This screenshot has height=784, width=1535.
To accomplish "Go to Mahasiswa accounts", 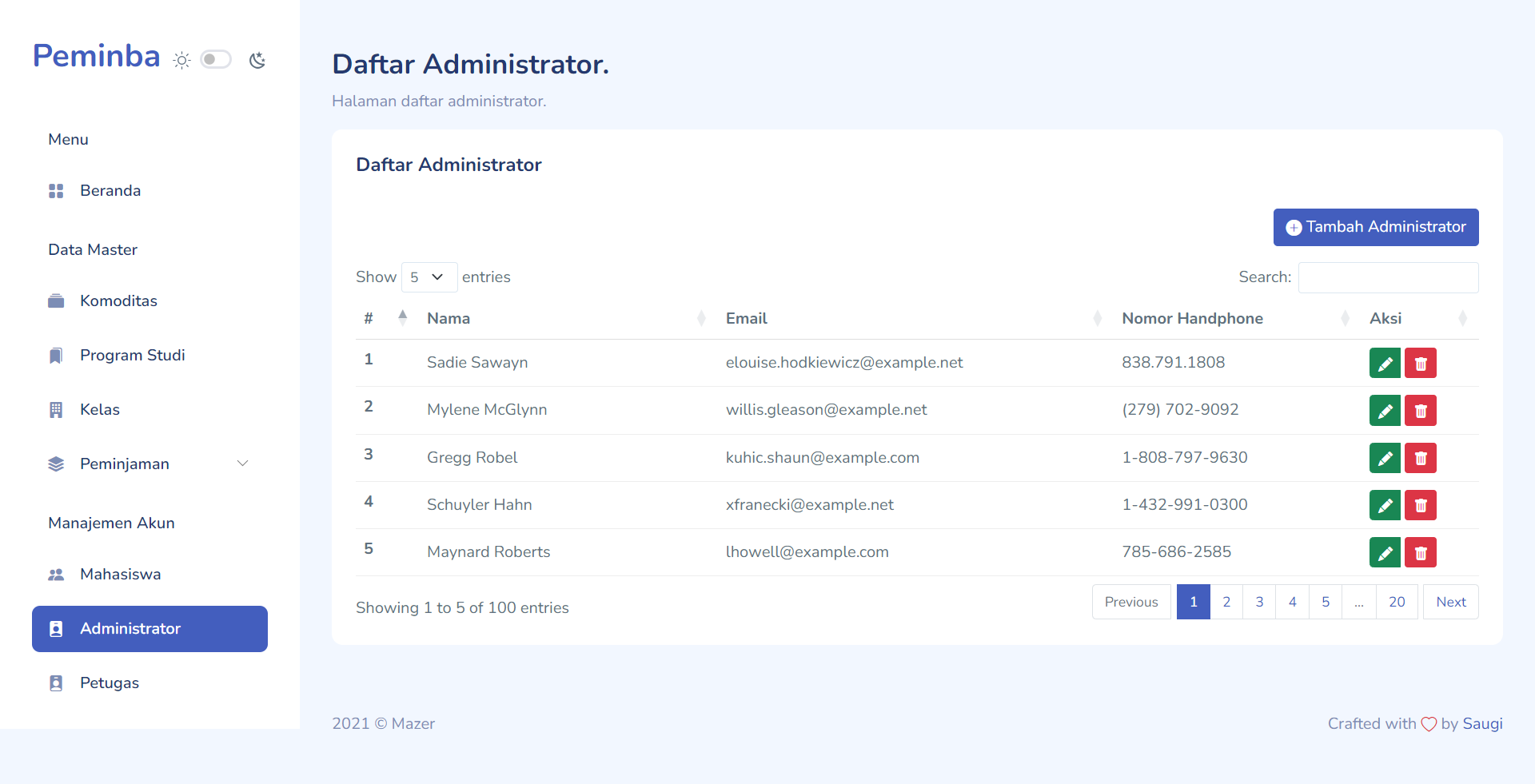I will [150, 575].
